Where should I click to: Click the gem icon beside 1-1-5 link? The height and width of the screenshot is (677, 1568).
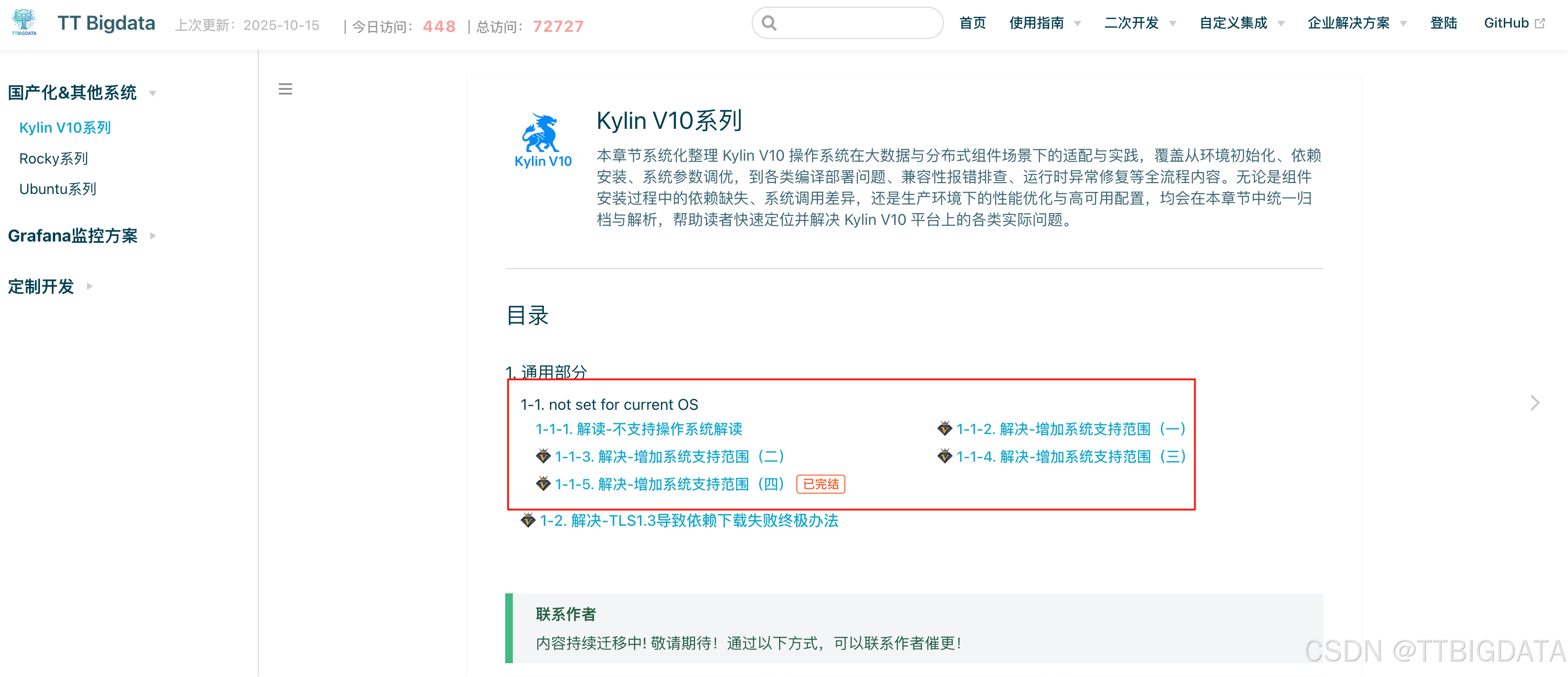pyautogui.click(x=544, y=484)
